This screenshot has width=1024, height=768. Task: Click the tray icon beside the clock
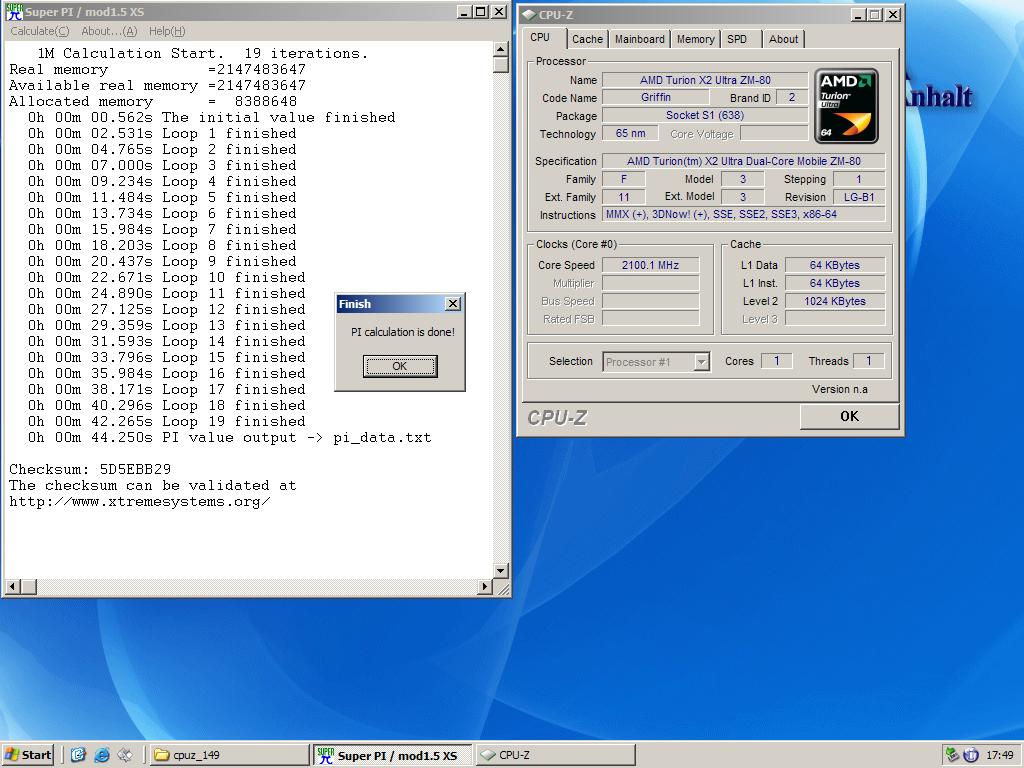point(971,755)
